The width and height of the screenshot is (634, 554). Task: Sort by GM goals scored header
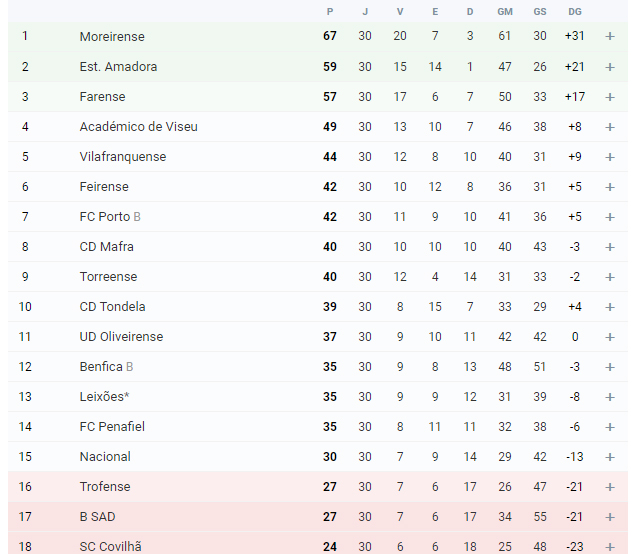(x=505, y=12)
